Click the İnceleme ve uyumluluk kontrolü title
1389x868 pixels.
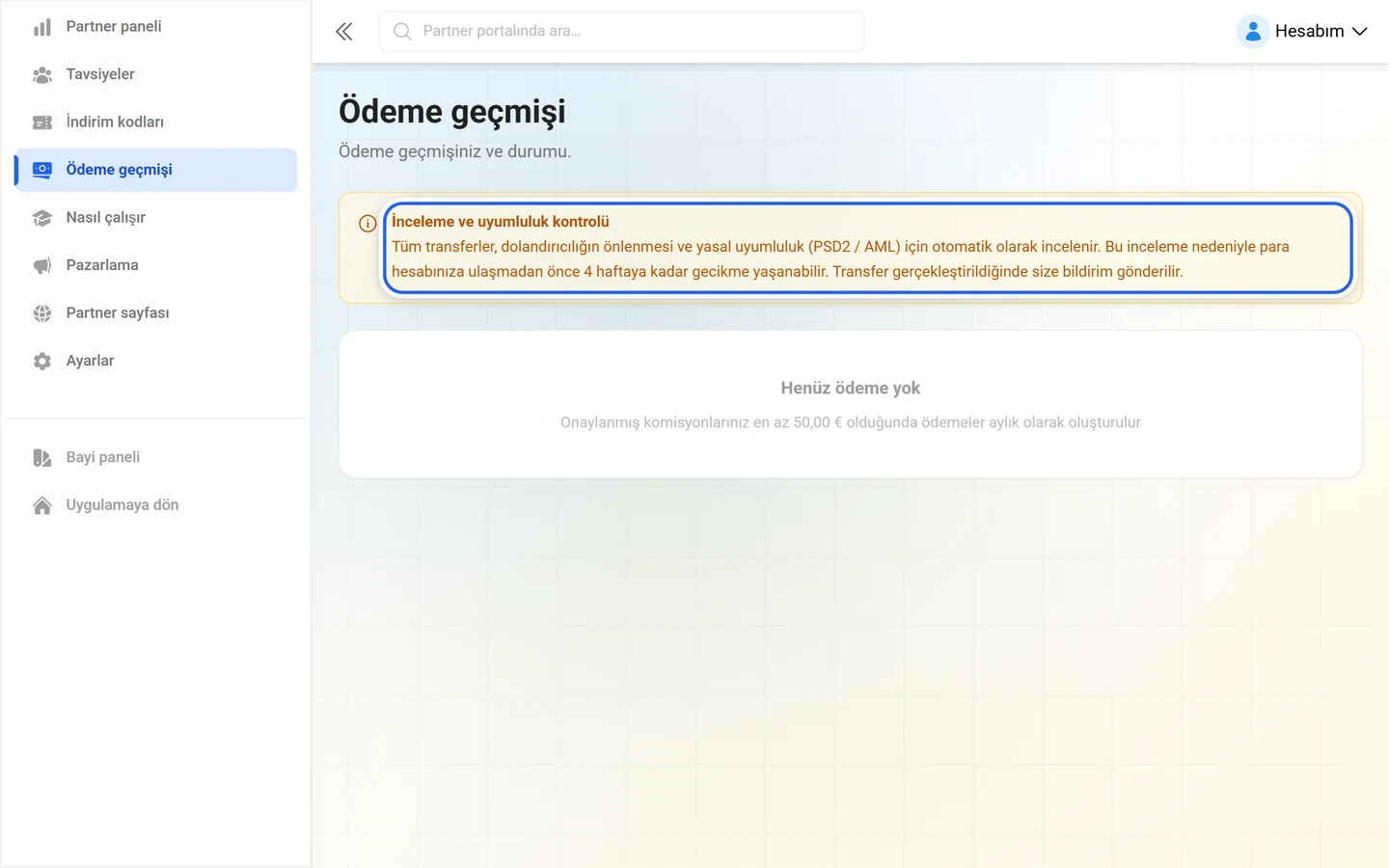pyautogui.click(x=501, y=222)
